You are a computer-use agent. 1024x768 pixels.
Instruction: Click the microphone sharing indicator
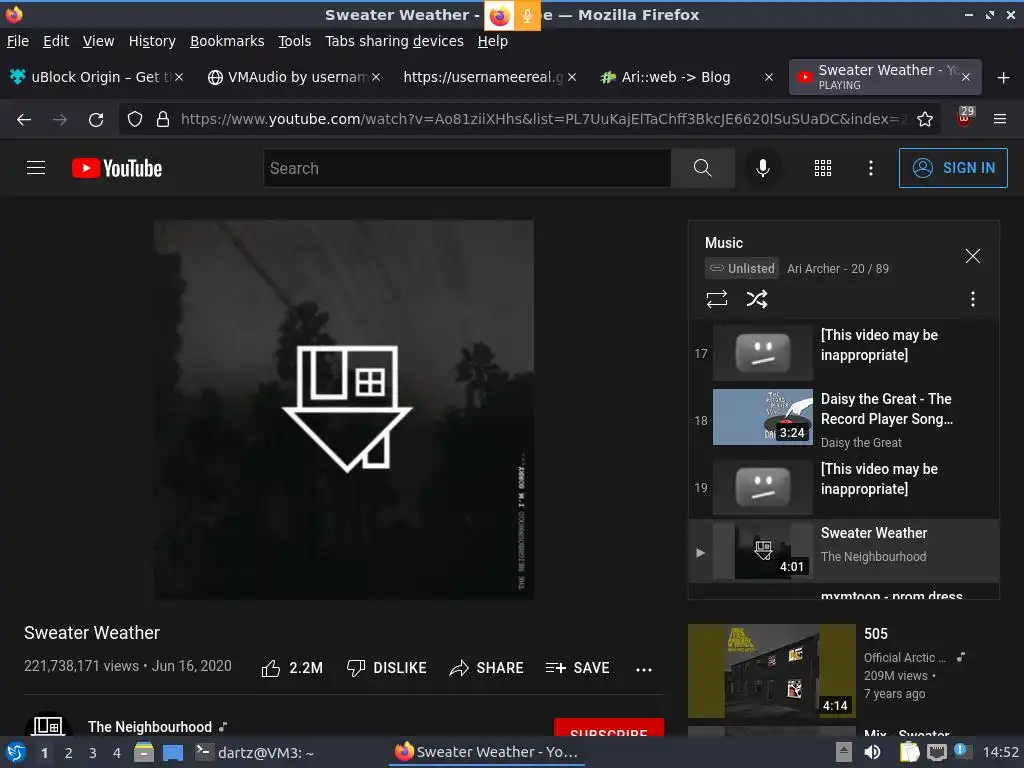tap(527, 16)
